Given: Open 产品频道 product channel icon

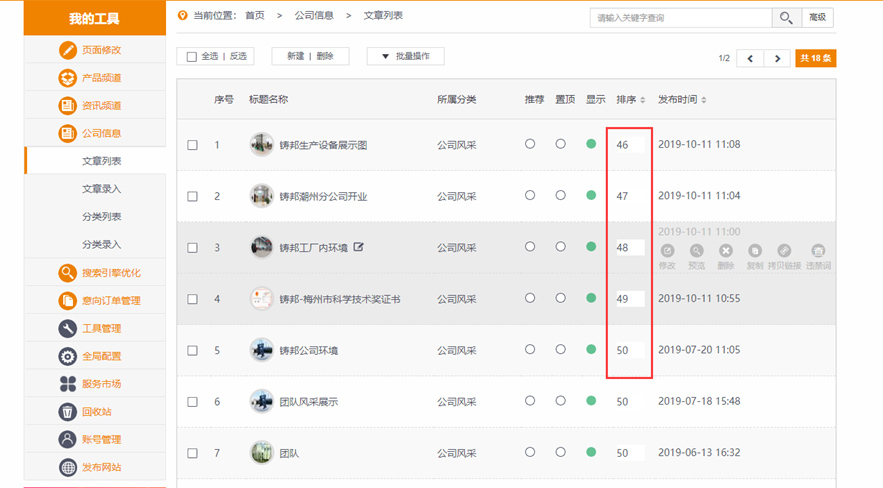Looking at the screenshot, I should click(68, 78).
